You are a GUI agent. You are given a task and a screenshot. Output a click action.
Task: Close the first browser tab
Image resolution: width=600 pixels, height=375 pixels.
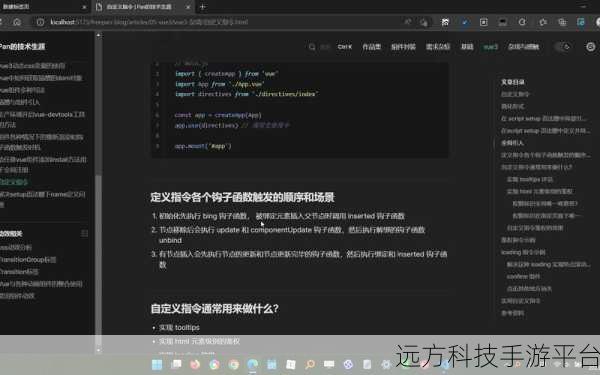tap(84, 7)
